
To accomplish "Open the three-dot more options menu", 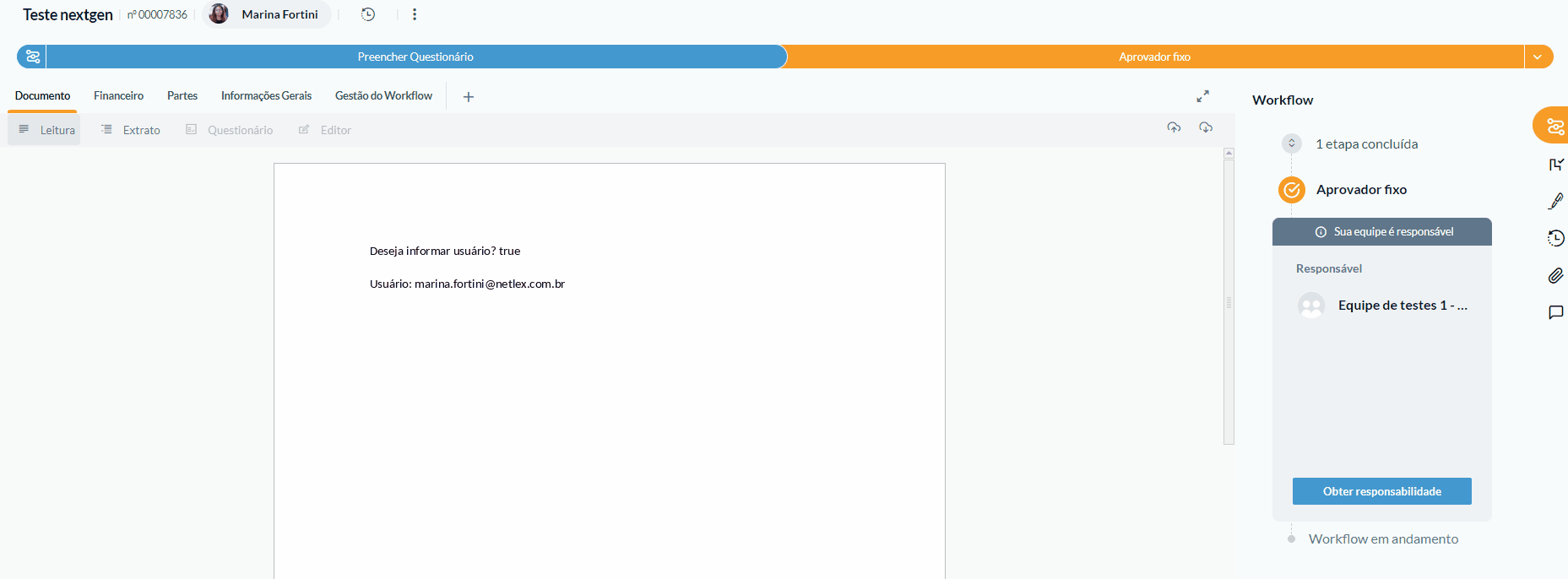I will 415,14.
